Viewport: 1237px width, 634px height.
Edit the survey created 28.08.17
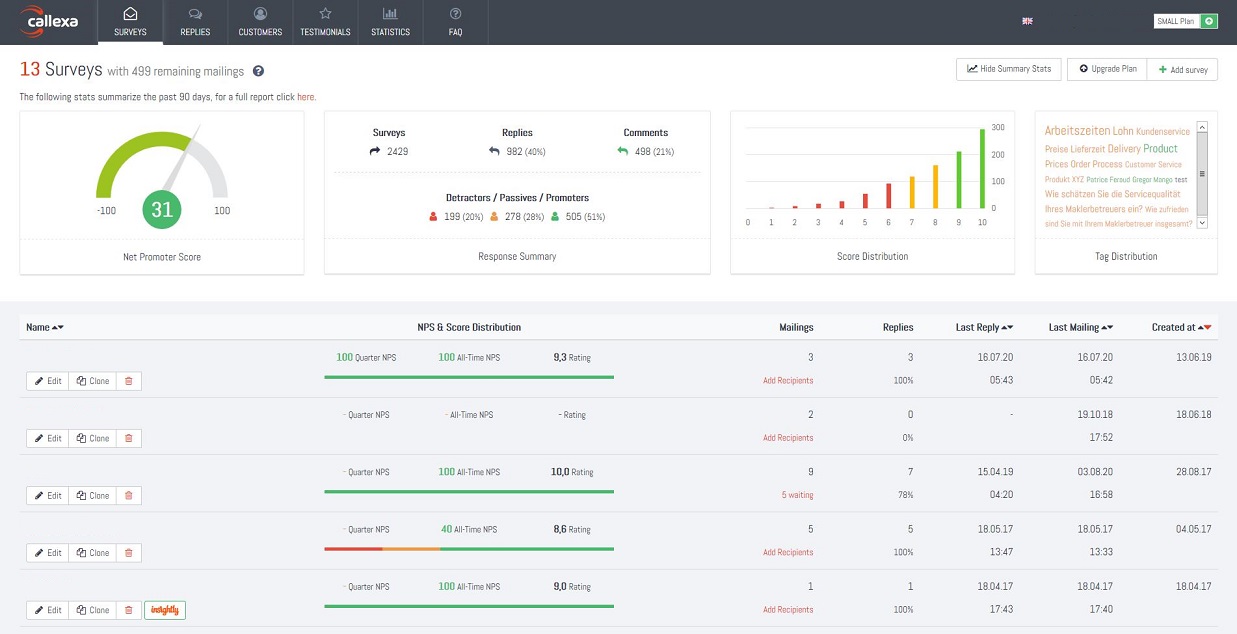(47, 495)
